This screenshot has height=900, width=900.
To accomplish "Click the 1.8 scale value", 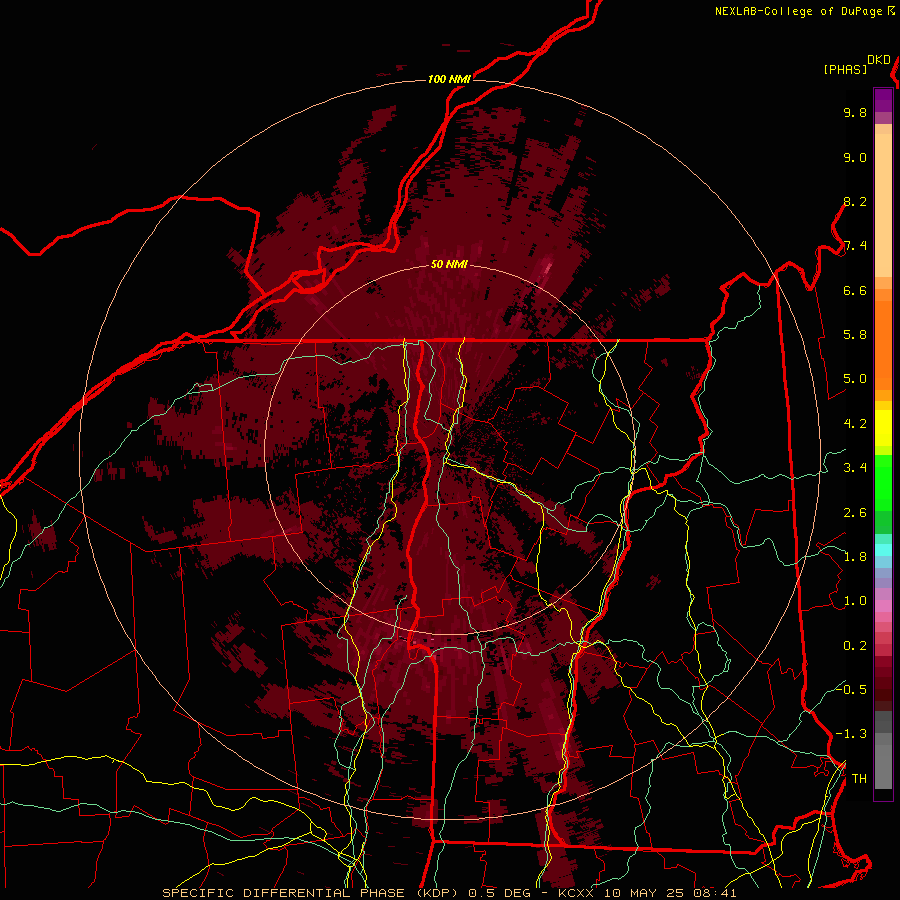I will 855,557.
